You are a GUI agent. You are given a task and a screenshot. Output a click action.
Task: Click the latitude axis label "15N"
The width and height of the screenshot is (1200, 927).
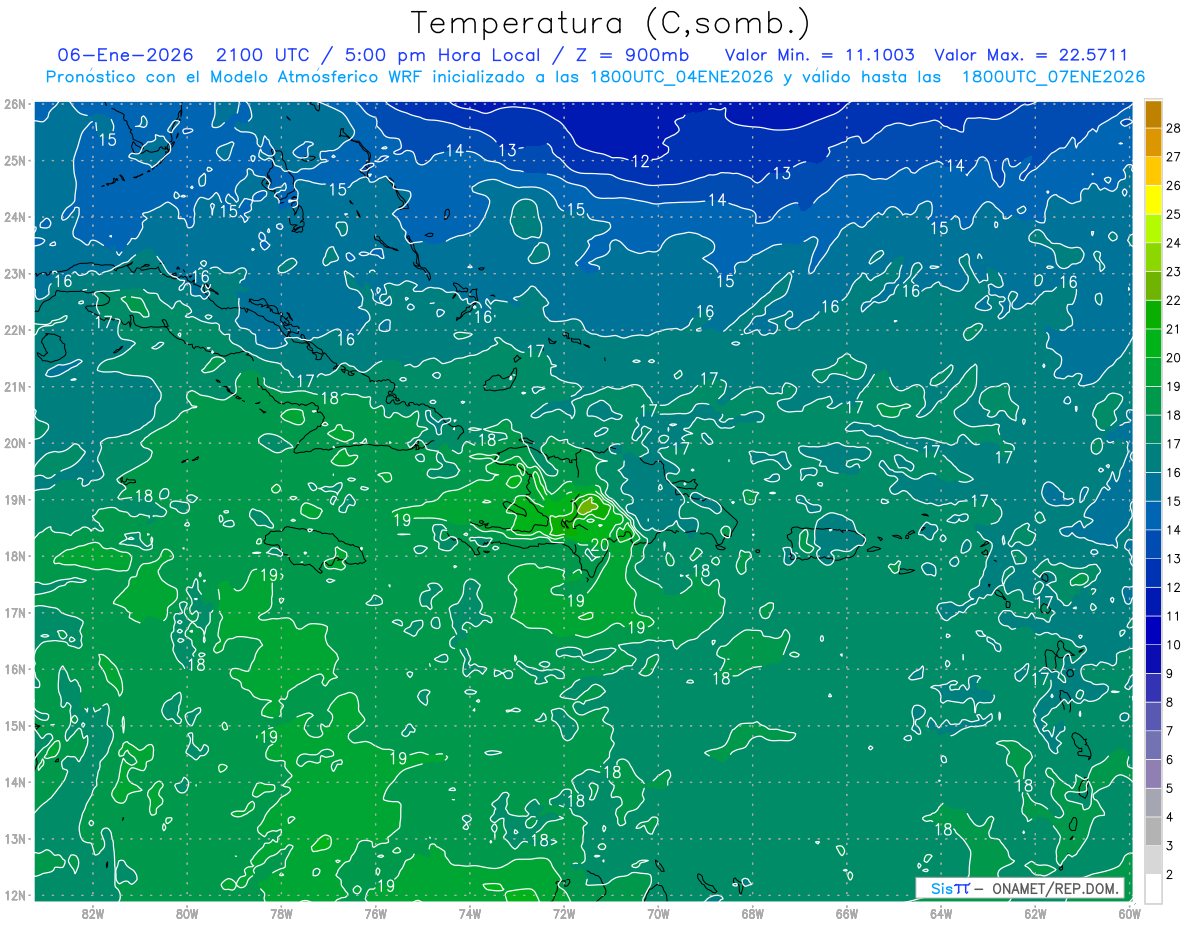14,726
